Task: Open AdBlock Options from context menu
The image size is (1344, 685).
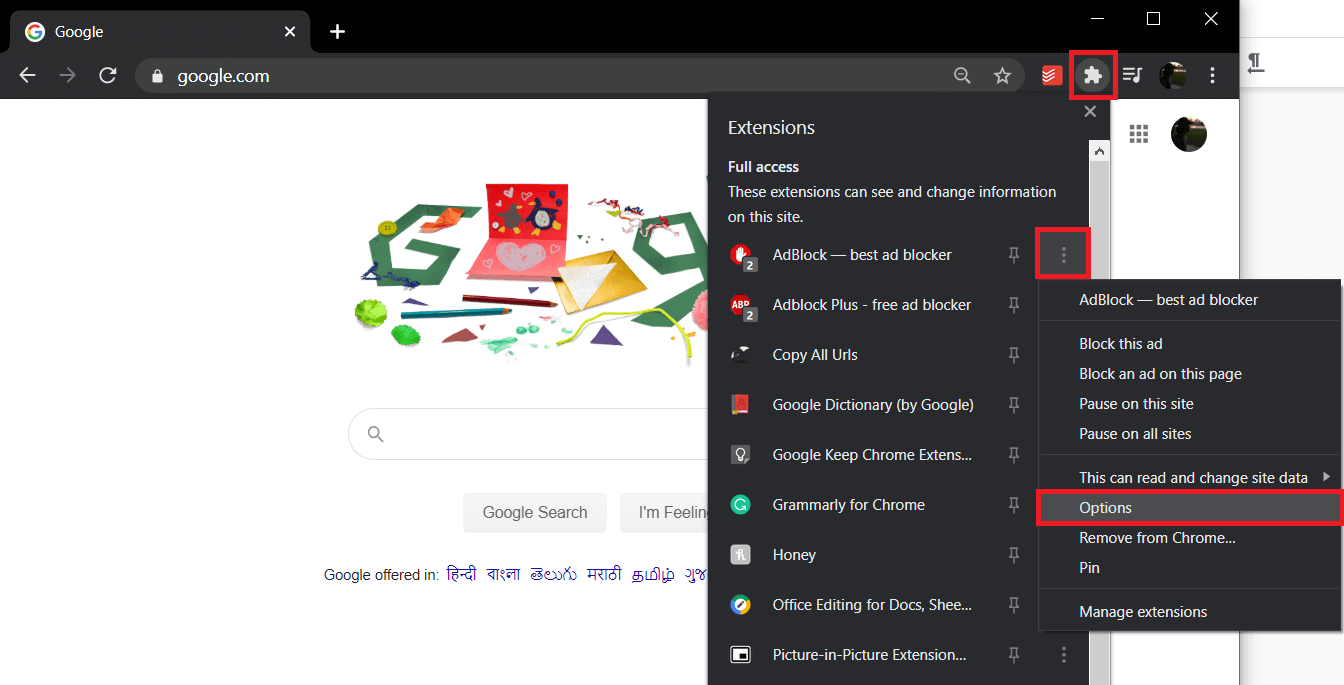Action: click(1190, 508)
